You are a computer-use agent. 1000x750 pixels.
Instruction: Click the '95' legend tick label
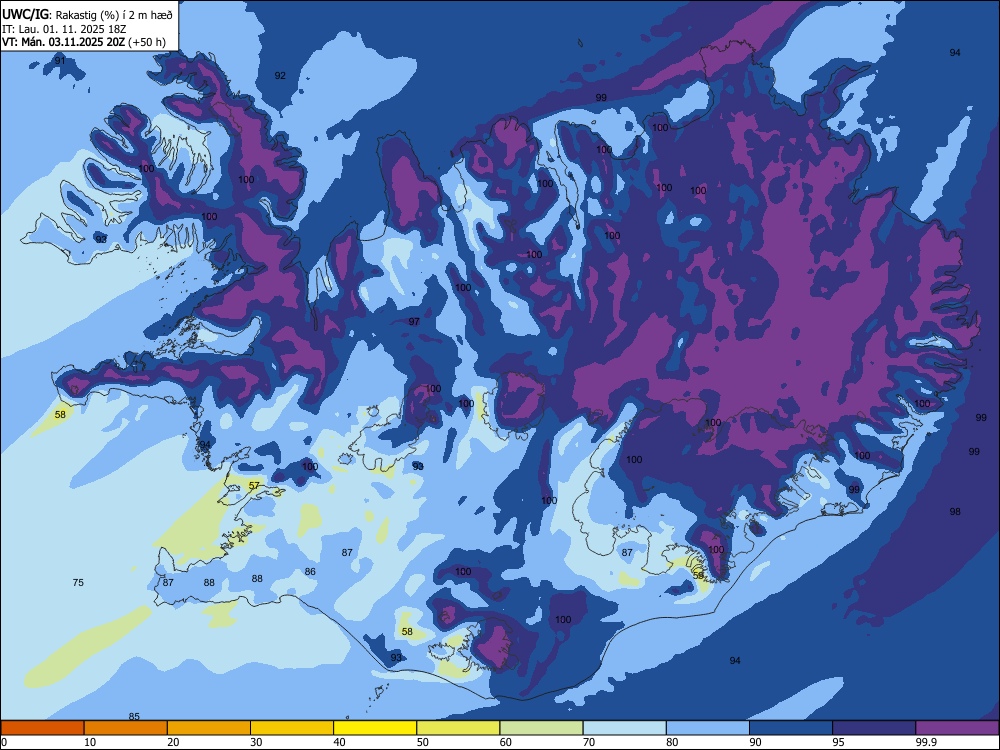[x=839, y=742]
